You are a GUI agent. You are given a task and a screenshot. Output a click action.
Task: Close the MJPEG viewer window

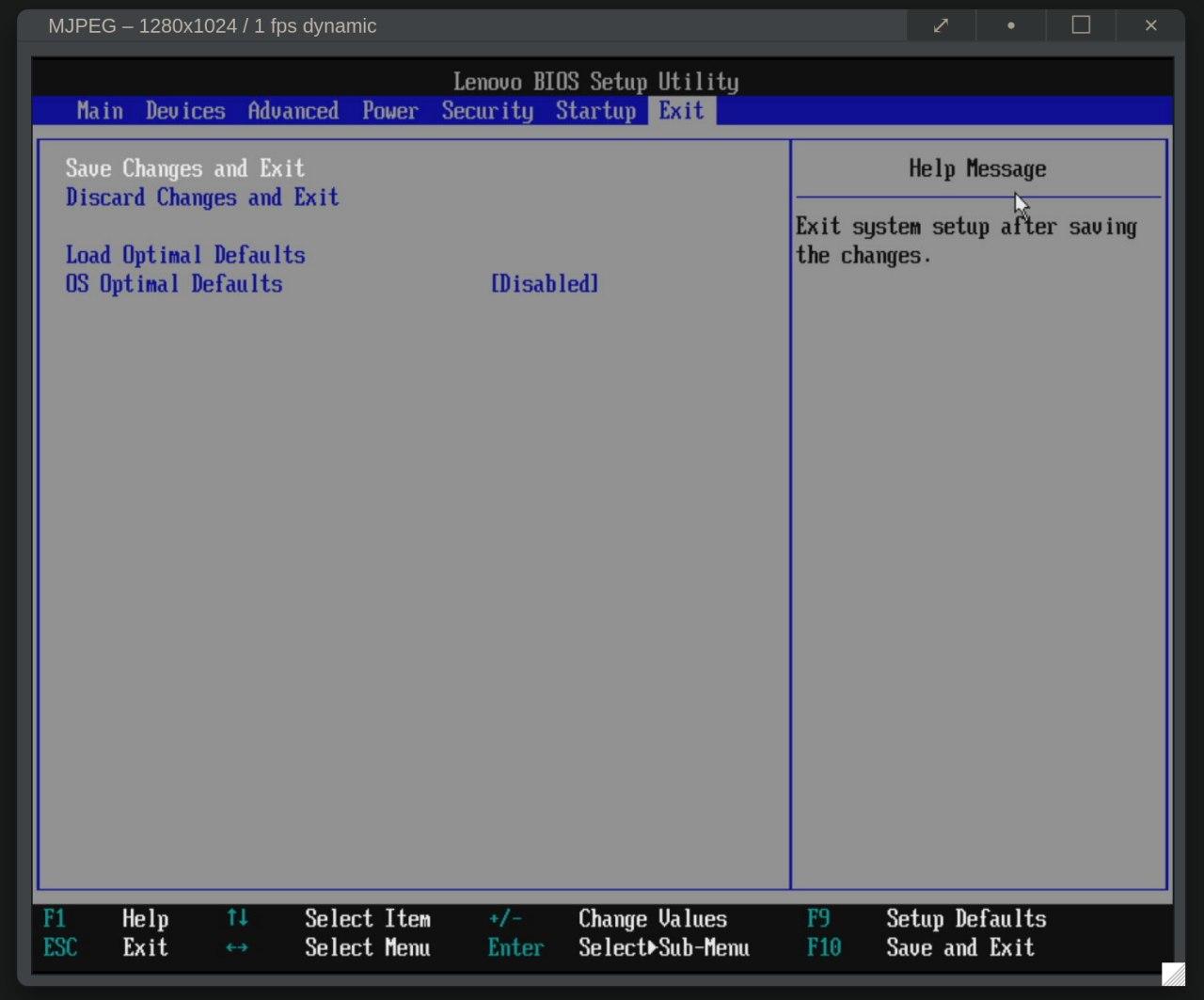(x=1150, y=25)
